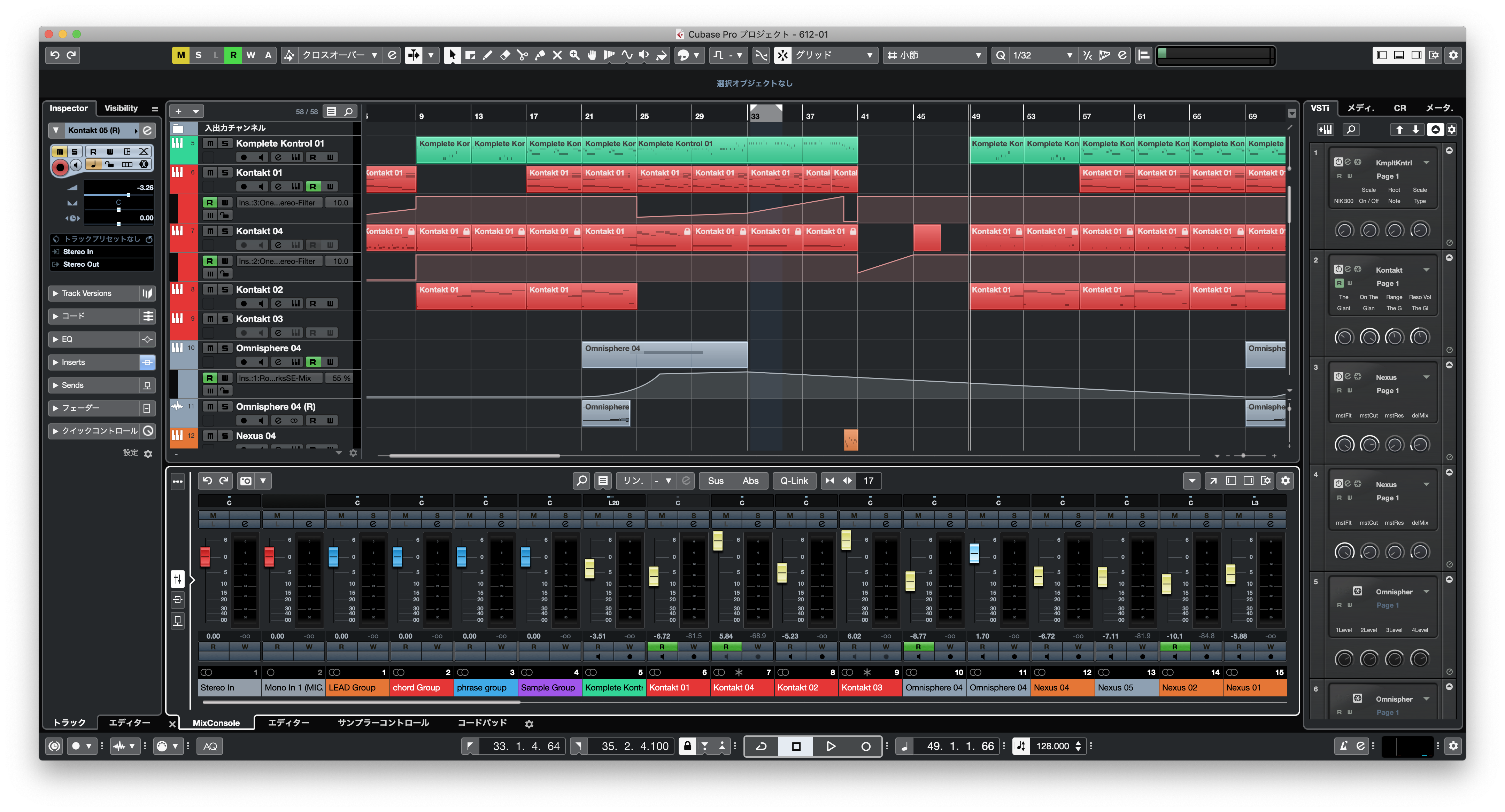Select the Time Warp tool

[x=609, y=55]
